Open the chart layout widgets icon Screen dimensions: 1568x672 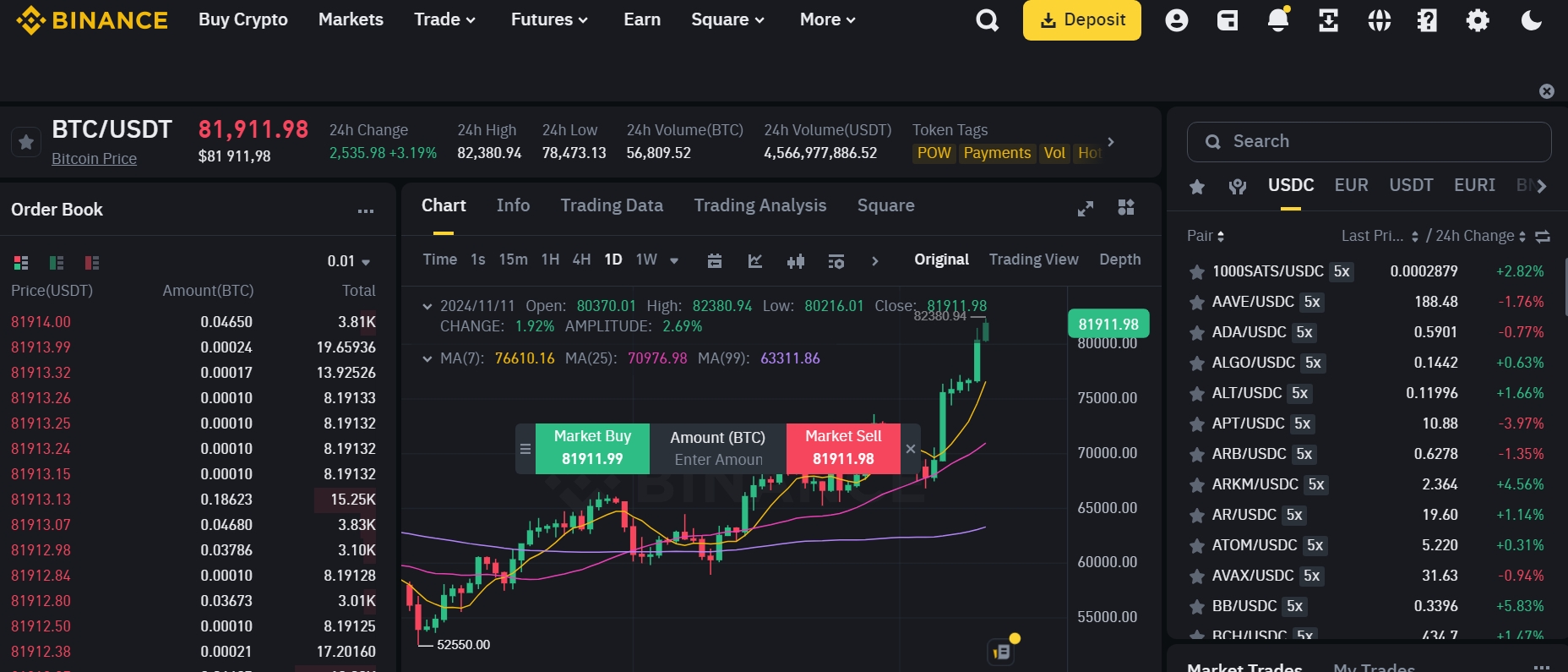(x=1126, y=207)
